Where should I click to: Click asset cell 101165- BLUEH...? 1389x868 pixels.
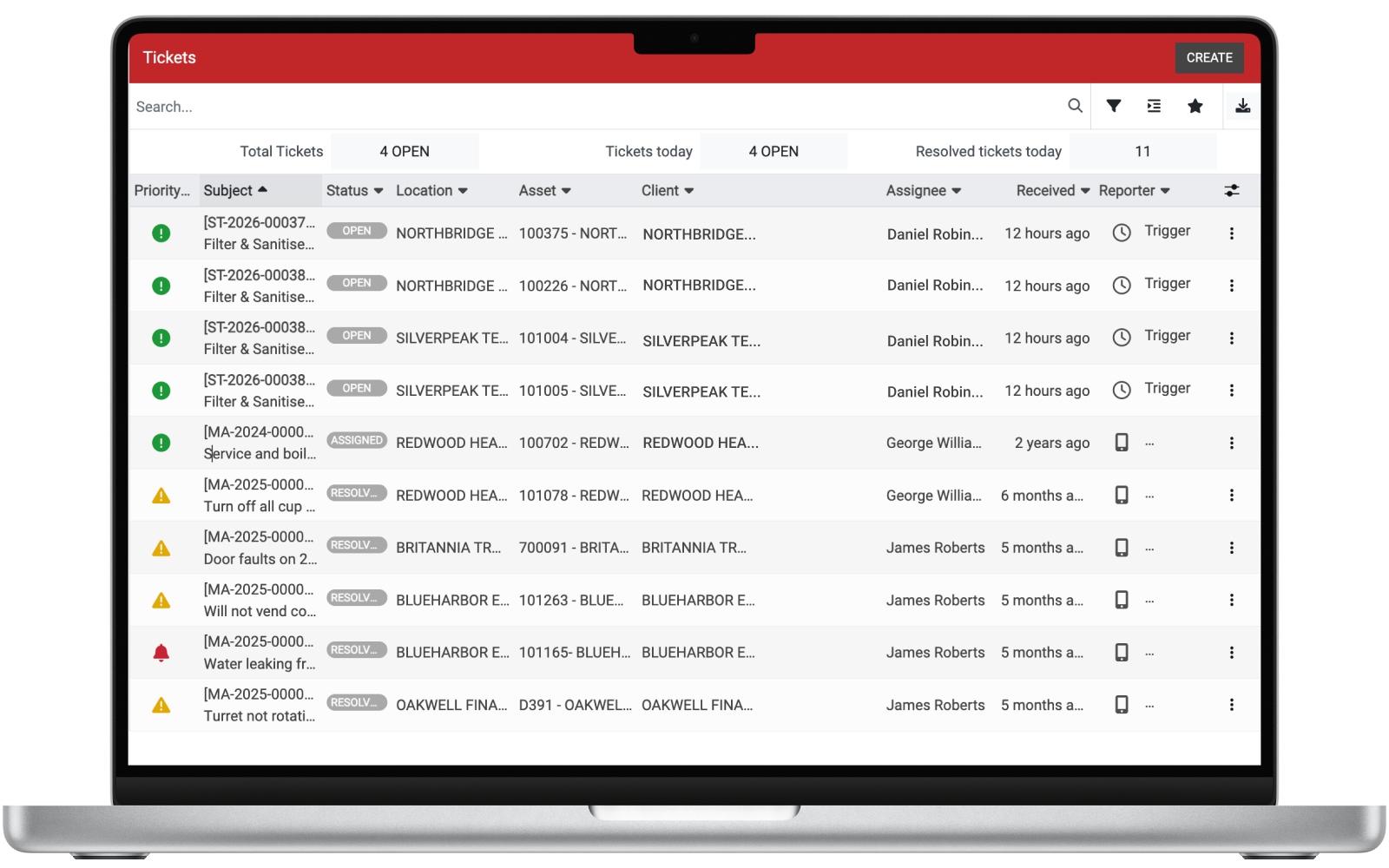[x=575, y=653]
